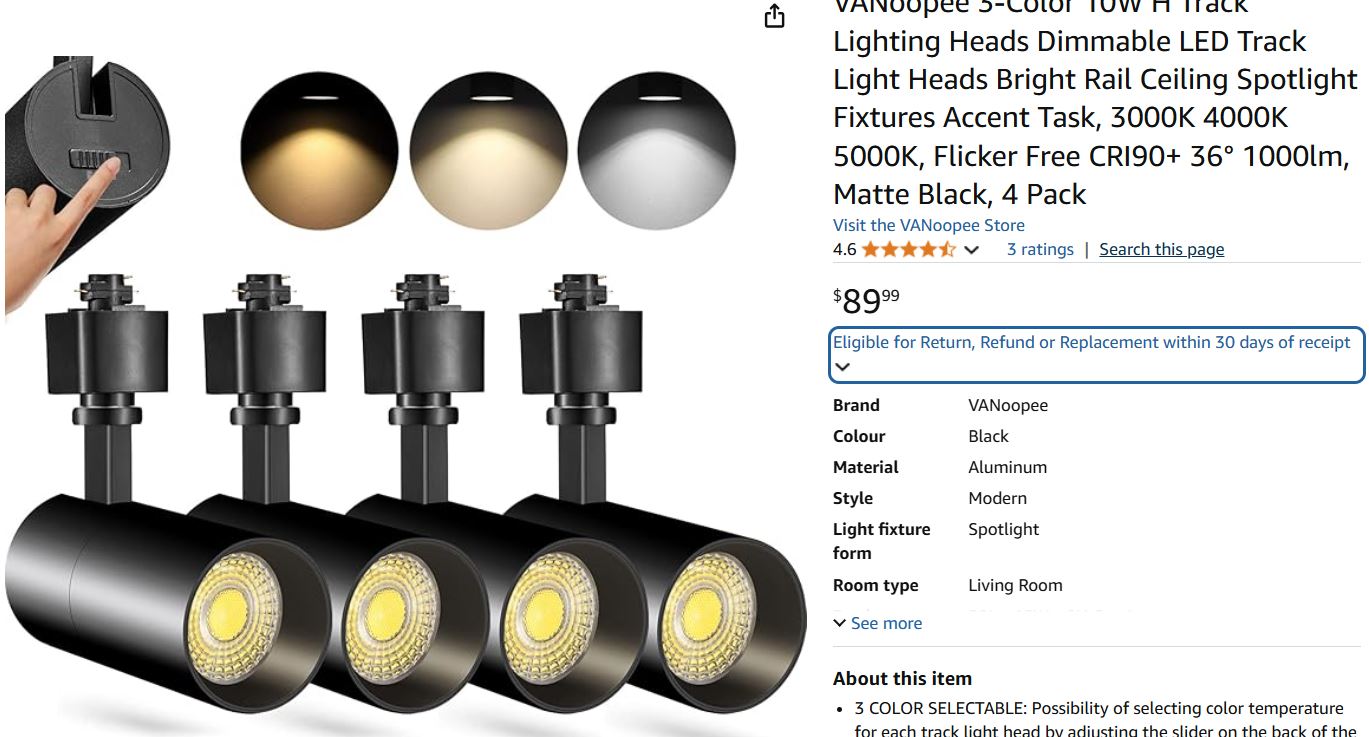Click the product title text

point(1095,100)
